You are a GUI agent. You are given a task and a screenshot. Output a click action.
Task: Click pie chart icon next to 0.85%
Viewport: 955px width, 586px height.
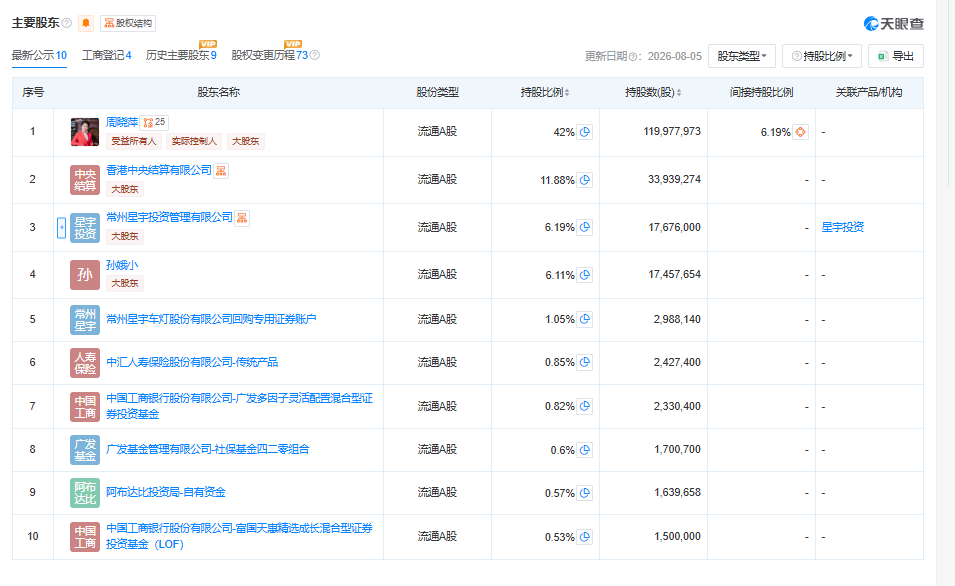[x=585, y=362]
